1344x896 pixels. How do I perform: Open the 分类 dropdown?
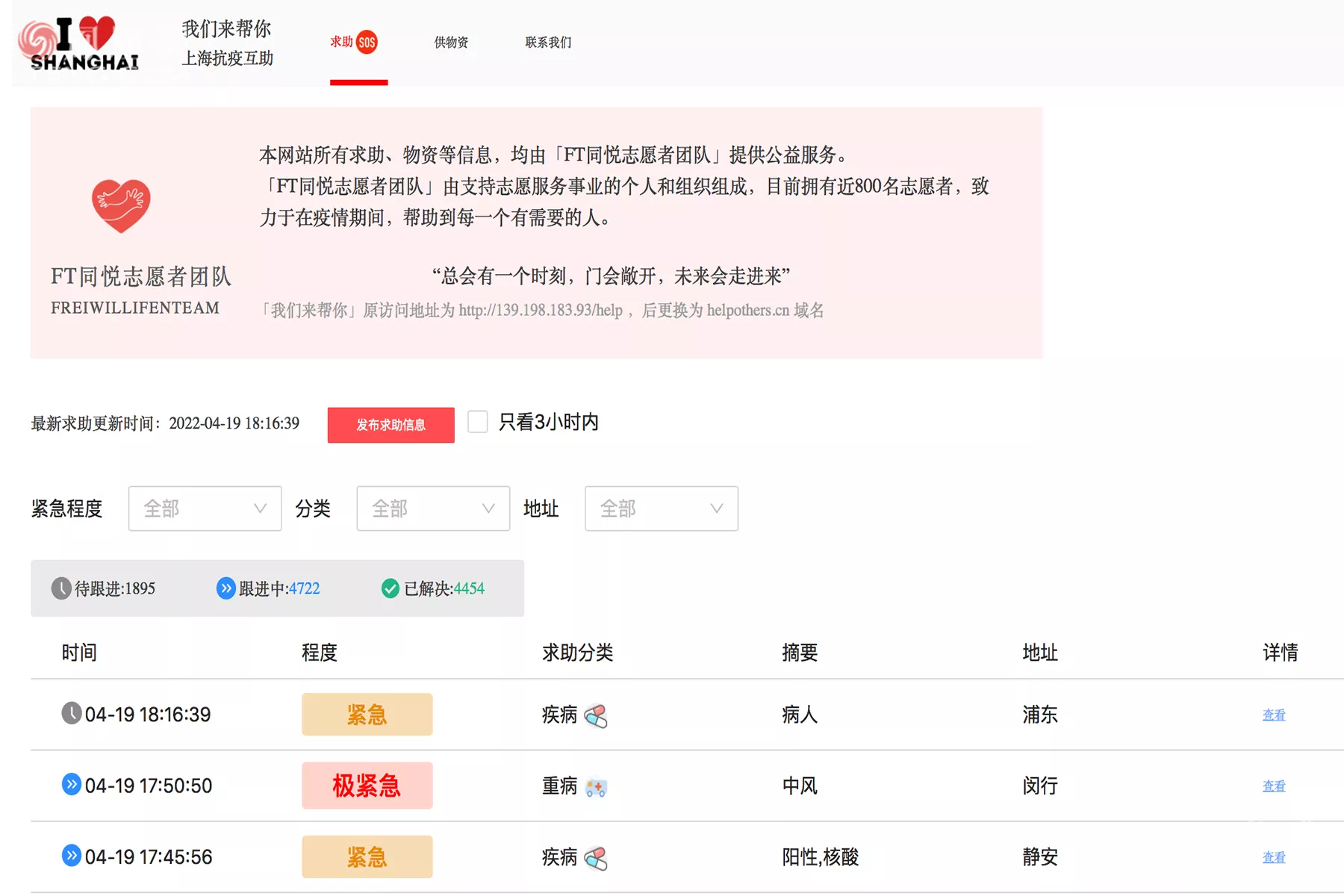point(433,508)
